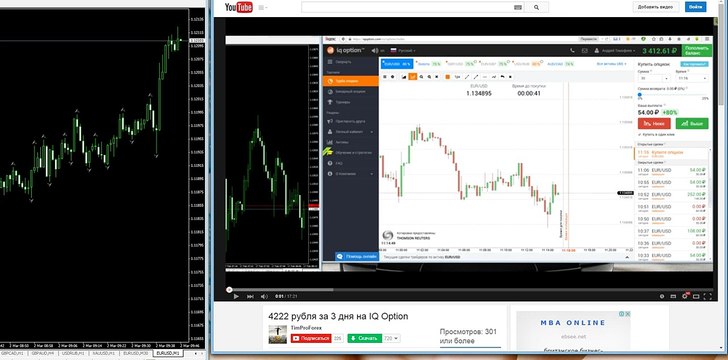Open the TimProForex channel avatar
The image size is (728, 360).
[278, 334]
